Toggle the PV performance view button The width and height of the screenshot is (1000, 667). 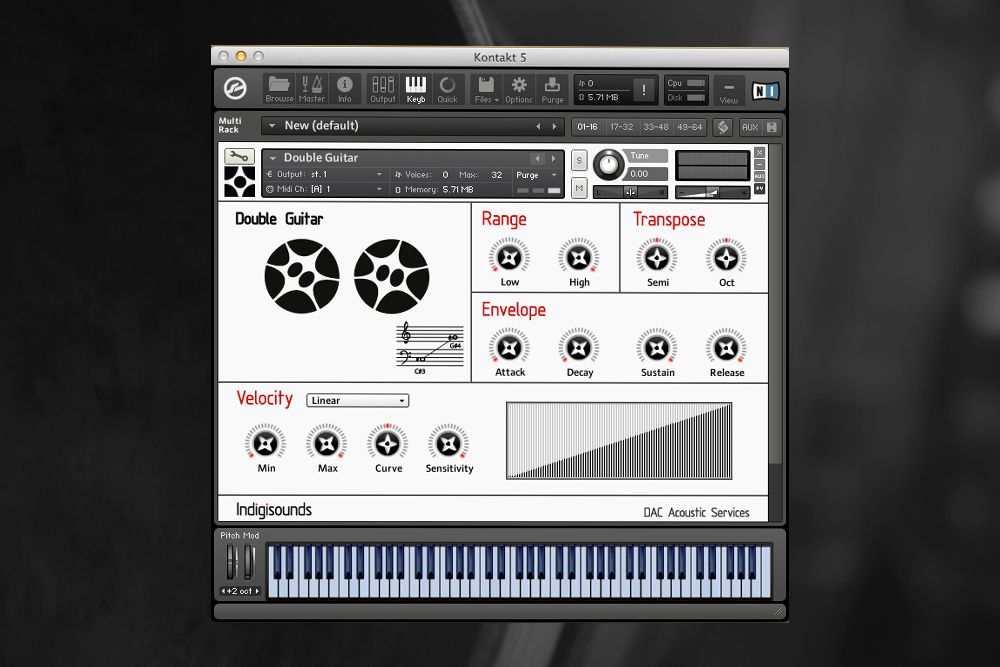[x=760, y=189]
